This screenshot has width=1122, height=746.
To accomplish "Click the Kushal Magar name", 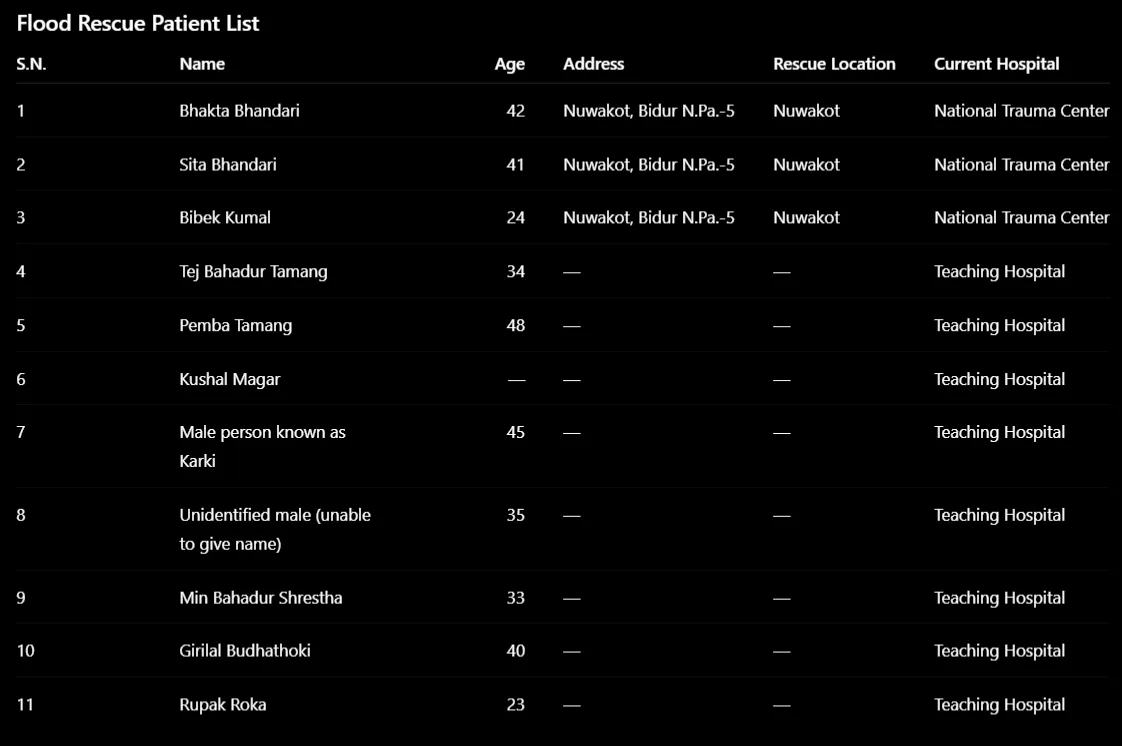I will pos(230,379).
